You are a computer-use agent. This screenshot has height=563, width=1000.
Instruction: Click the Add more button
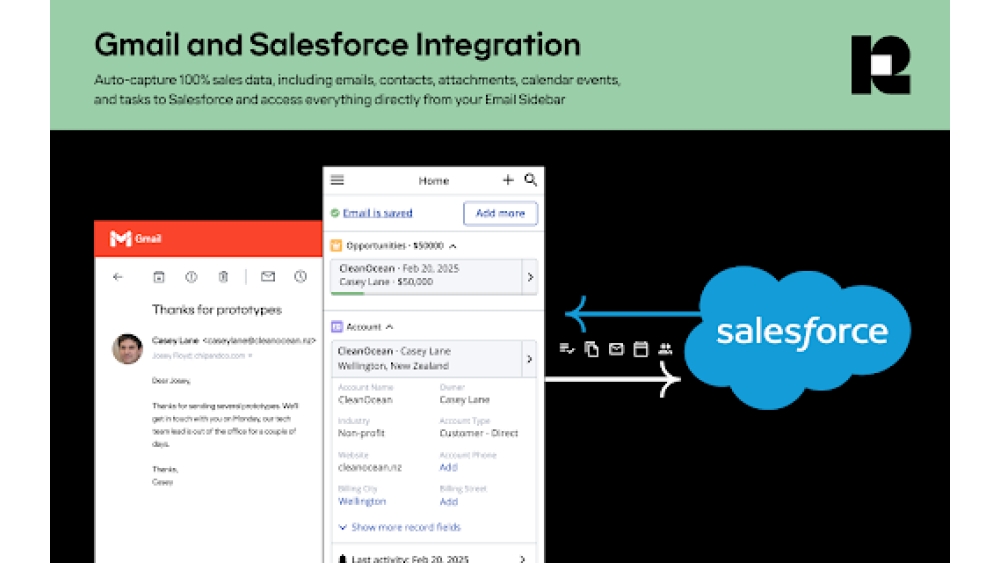pyautogui.click(x=500, y=213)
